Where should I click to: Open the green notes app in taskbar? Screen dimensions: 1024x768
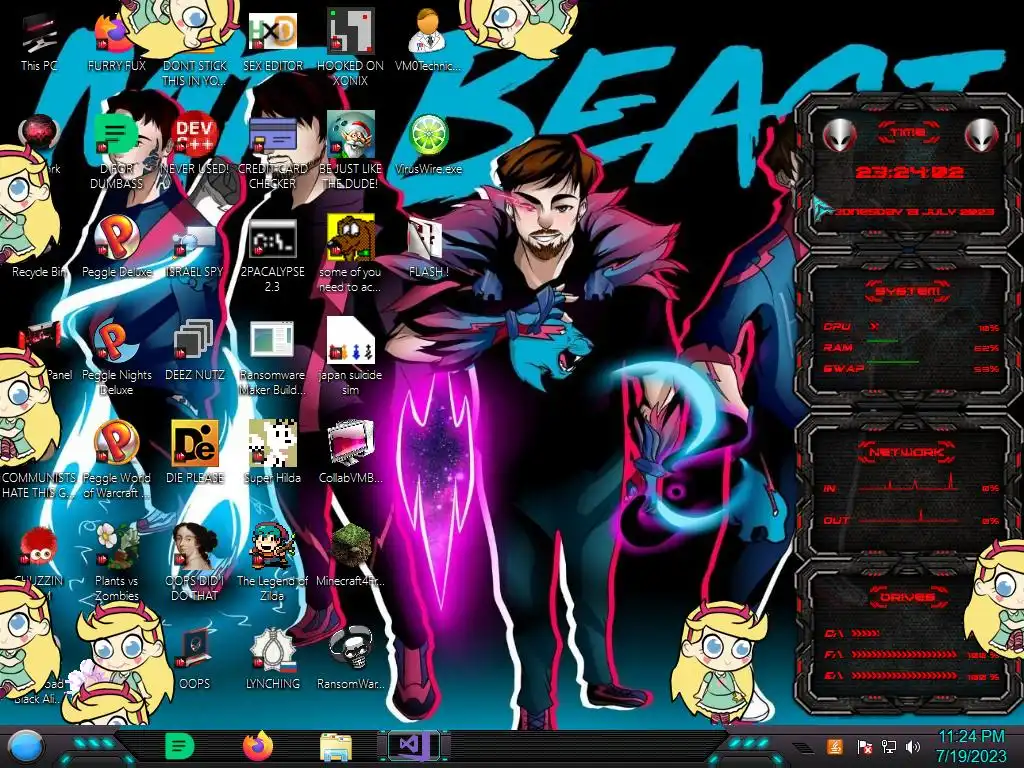coord(179,746)
